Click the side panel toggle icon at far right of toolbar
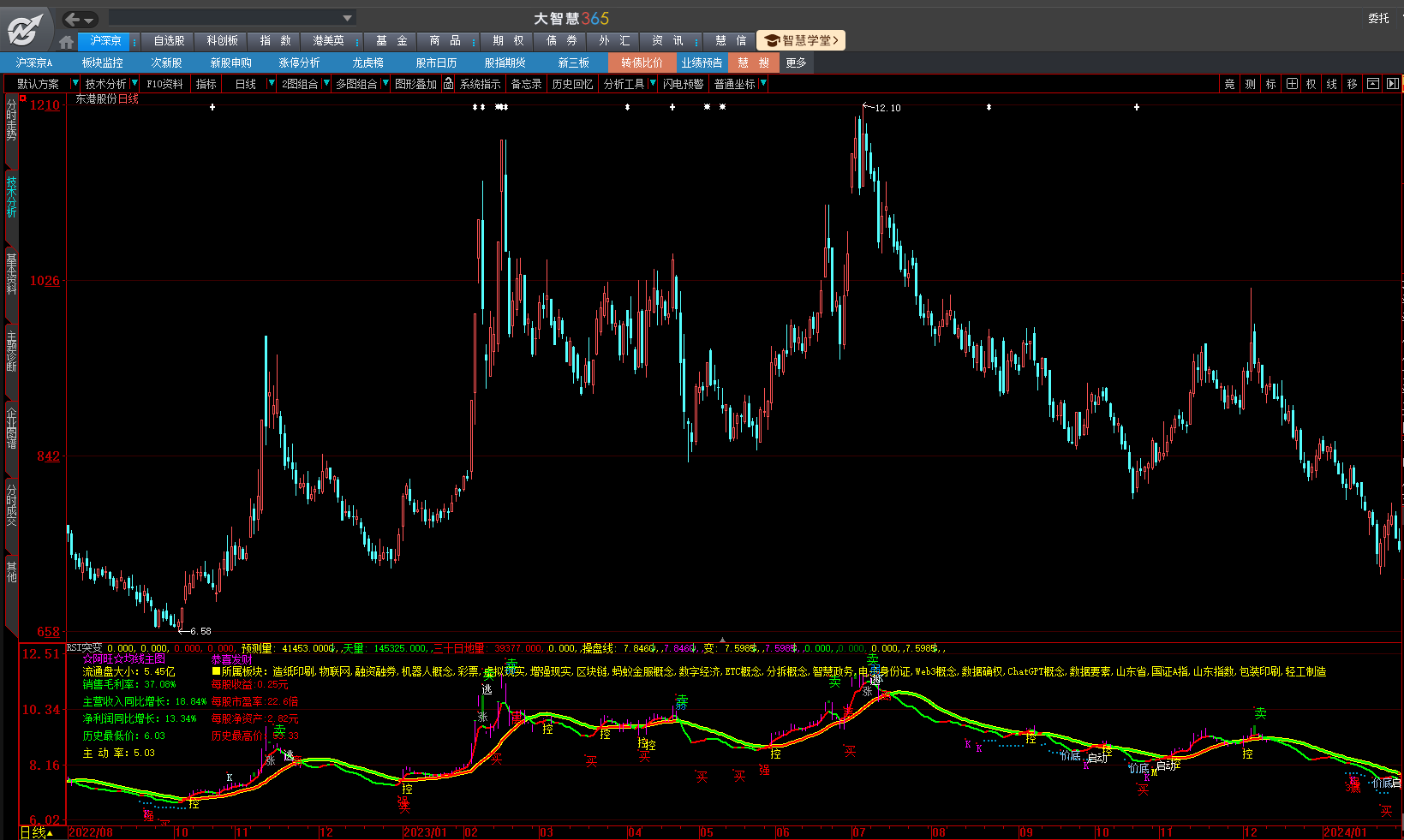Viewport: 1404px width, 840px height. [x=1392, y=84]
